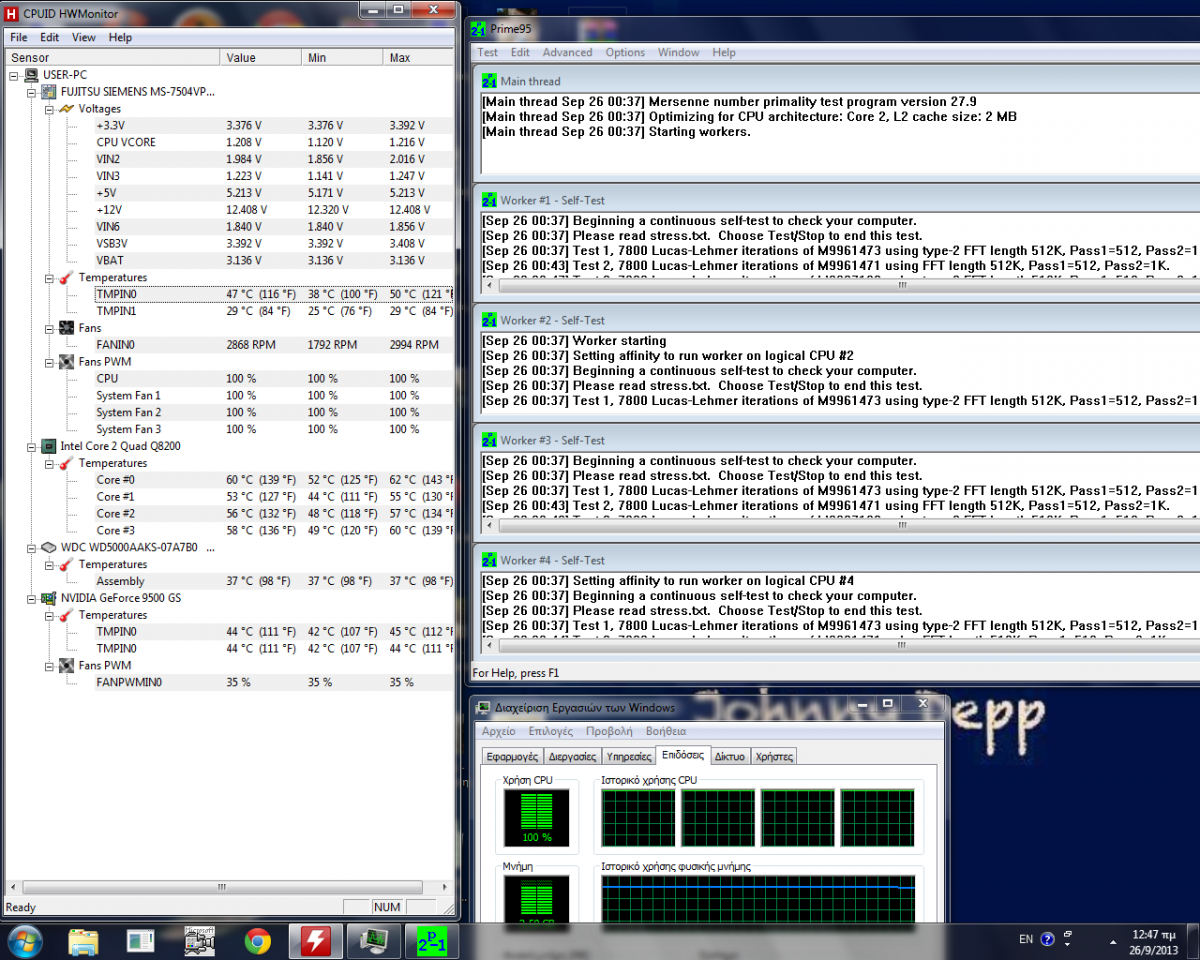Collapse the USER-PC tree node
Screen dimensions: 1200x960
click(x=14, y=76)
